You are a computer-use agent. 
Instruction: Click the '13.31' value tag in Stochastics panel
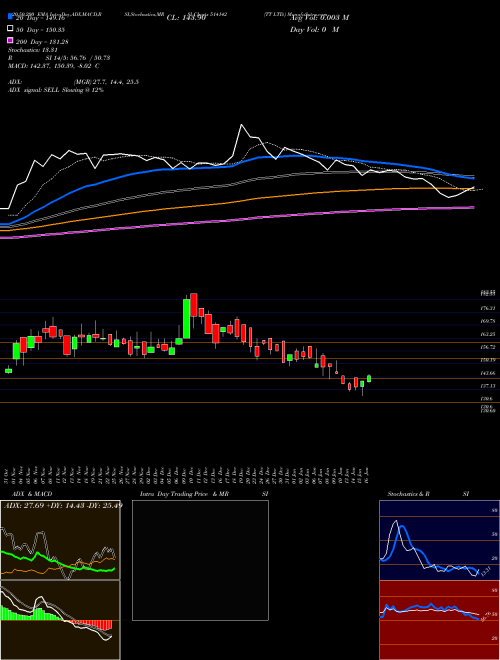point(485,571)
